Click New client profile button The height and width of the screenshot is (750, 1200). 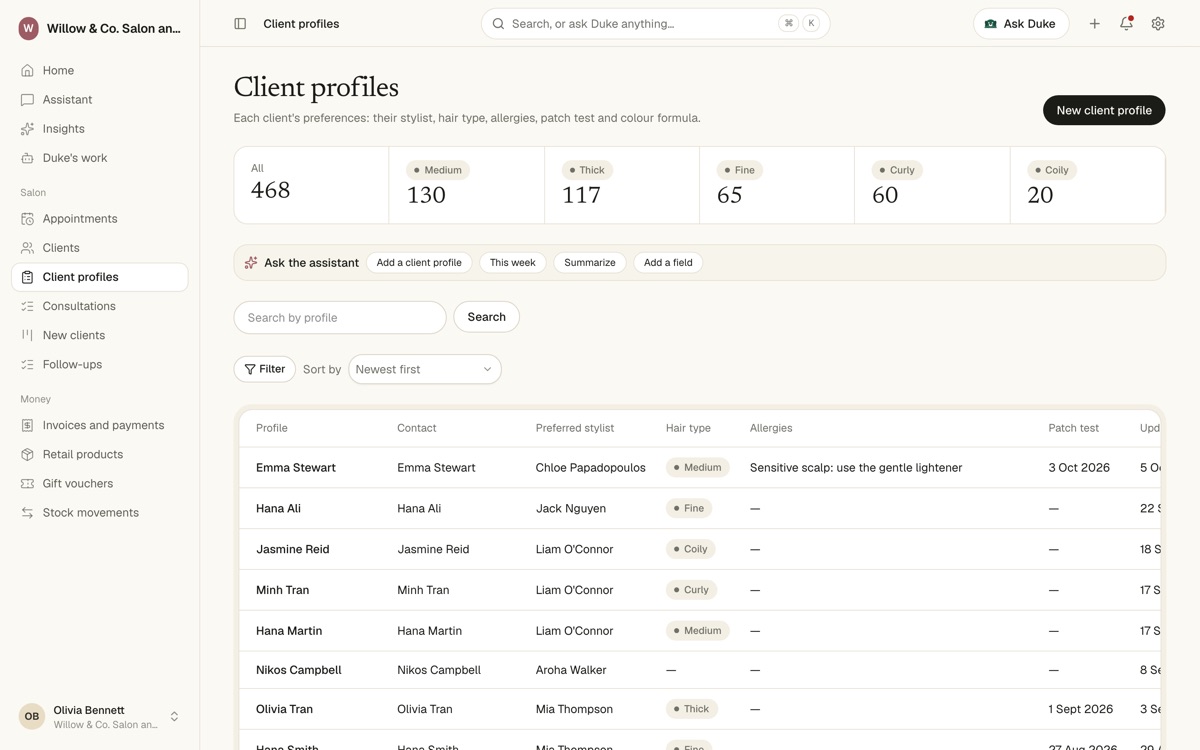1104,110
